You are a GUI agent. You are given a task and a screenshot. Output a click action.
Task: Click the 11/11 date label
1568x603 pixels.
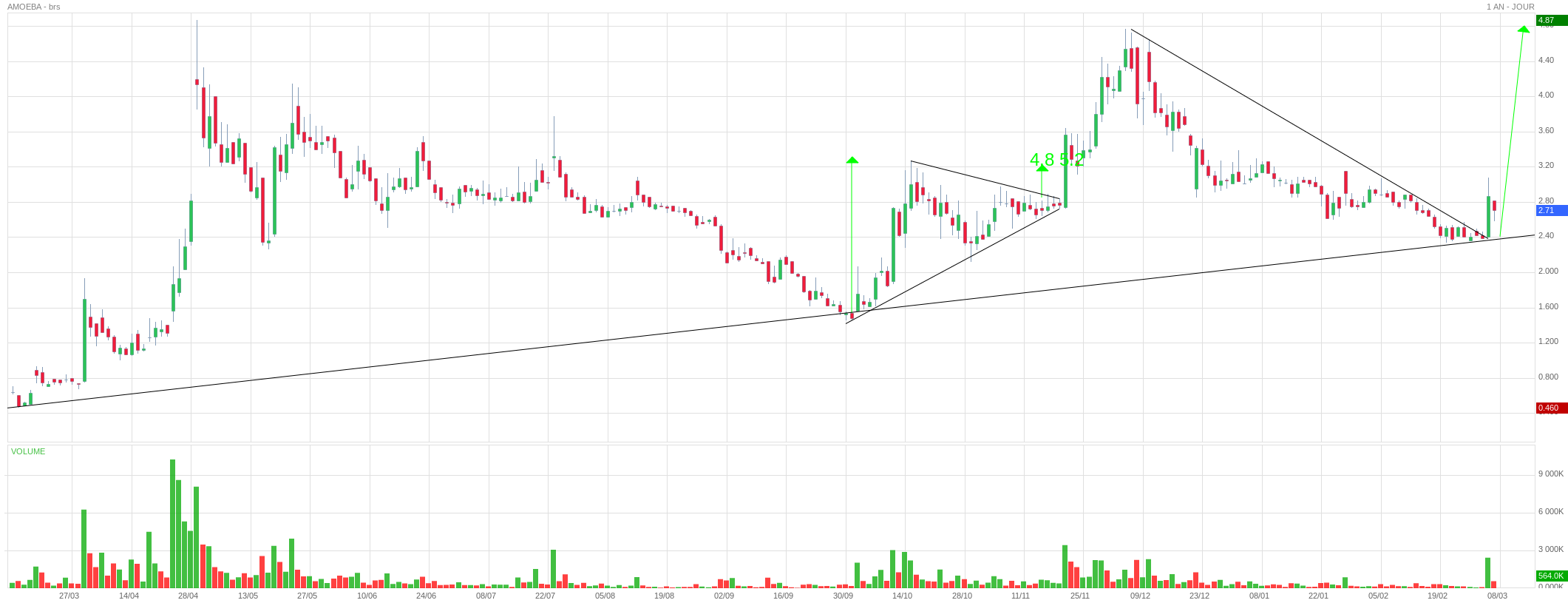(x=1020, y=596)
